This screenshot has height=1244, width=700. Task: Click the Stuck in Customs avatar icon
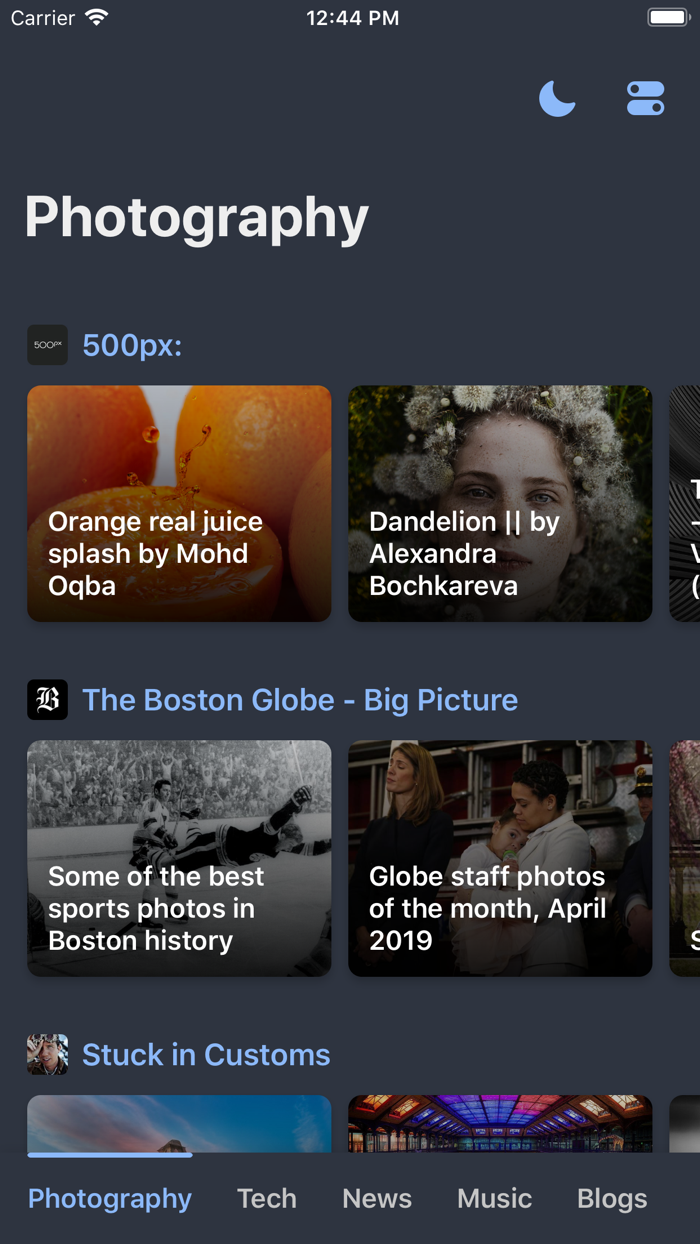46,1054
